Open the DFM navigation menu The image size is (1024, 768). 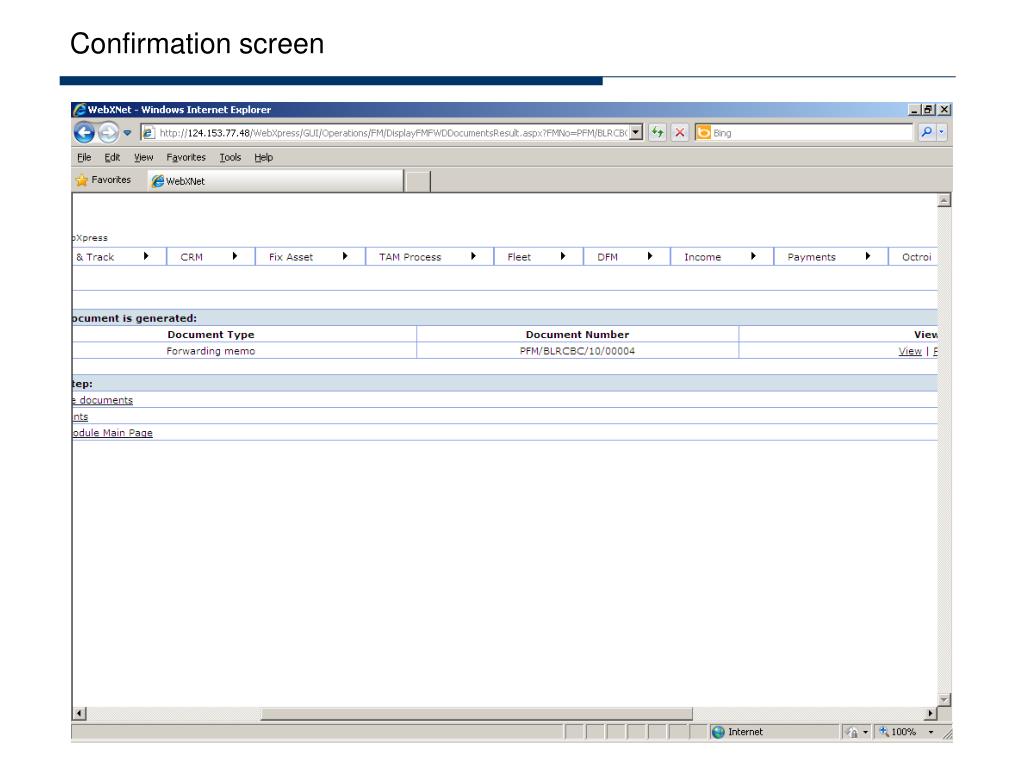pos(607,257)
